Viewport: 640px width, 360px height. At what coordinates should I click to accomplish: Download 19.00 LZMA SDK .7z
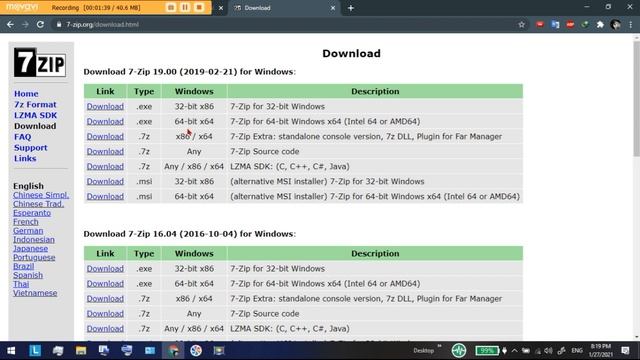coord(105,167)
